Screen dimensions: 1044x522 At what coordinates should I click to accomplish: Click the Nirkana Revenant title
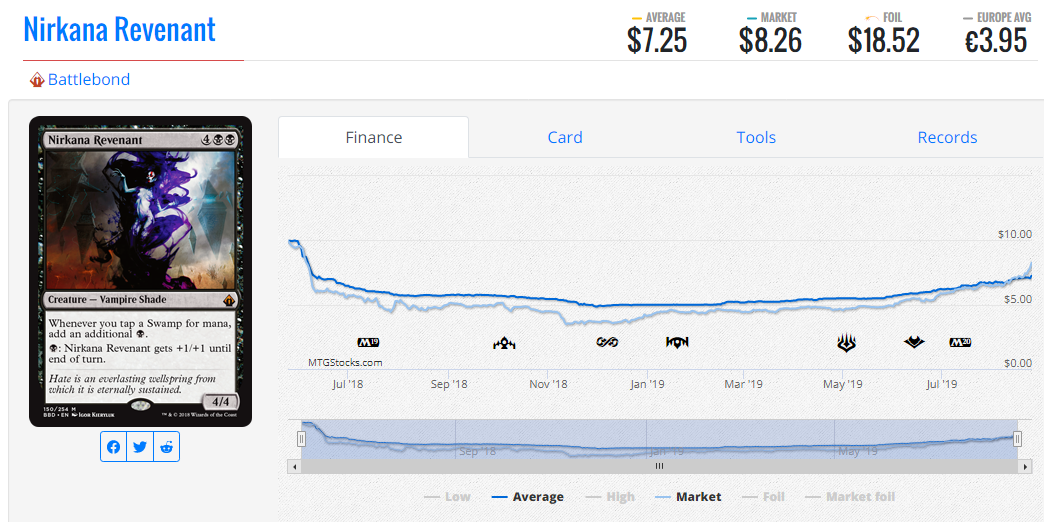pos(120,29)
